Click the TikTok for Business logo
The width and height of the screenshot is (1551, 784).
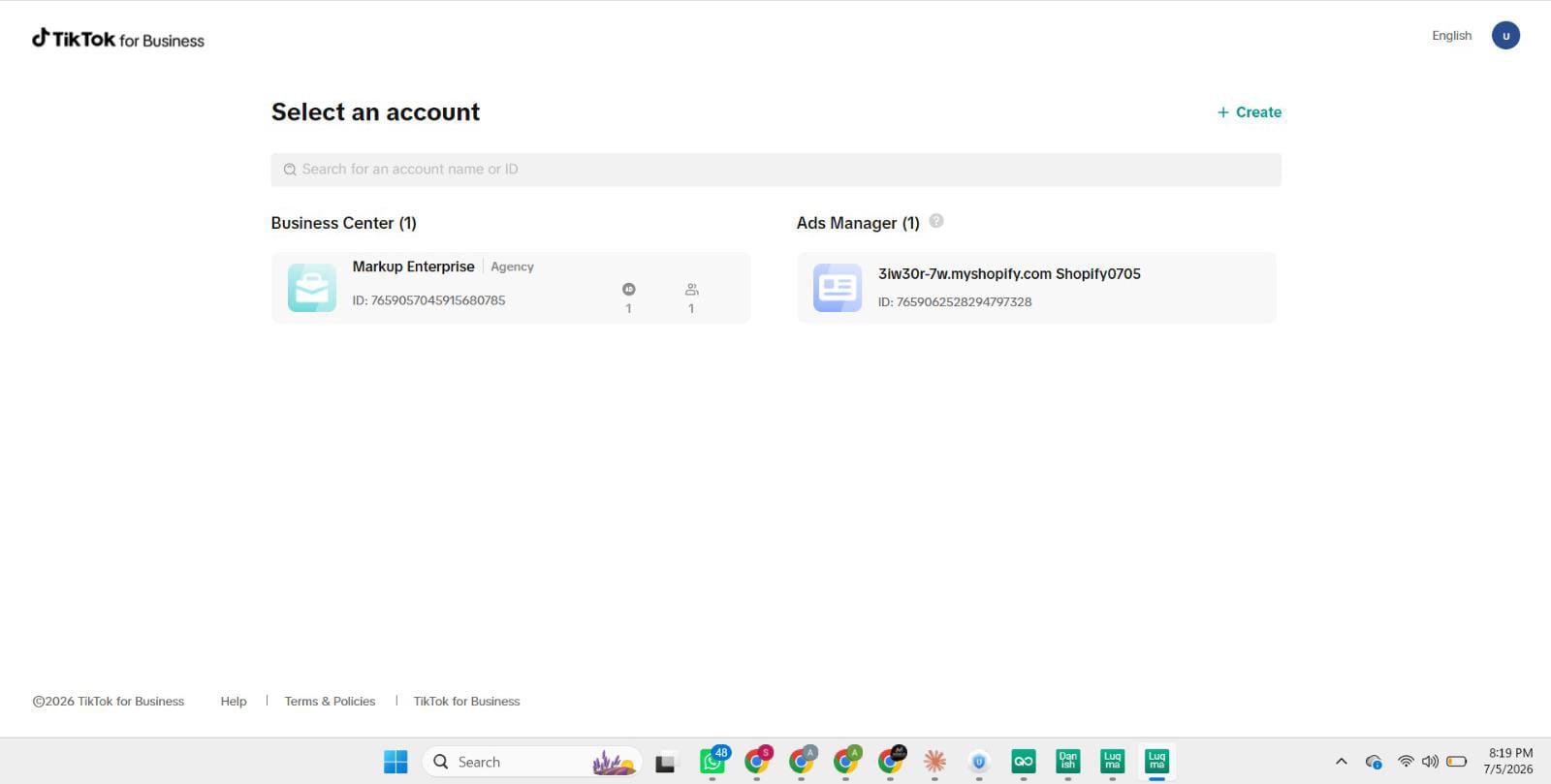118,39
